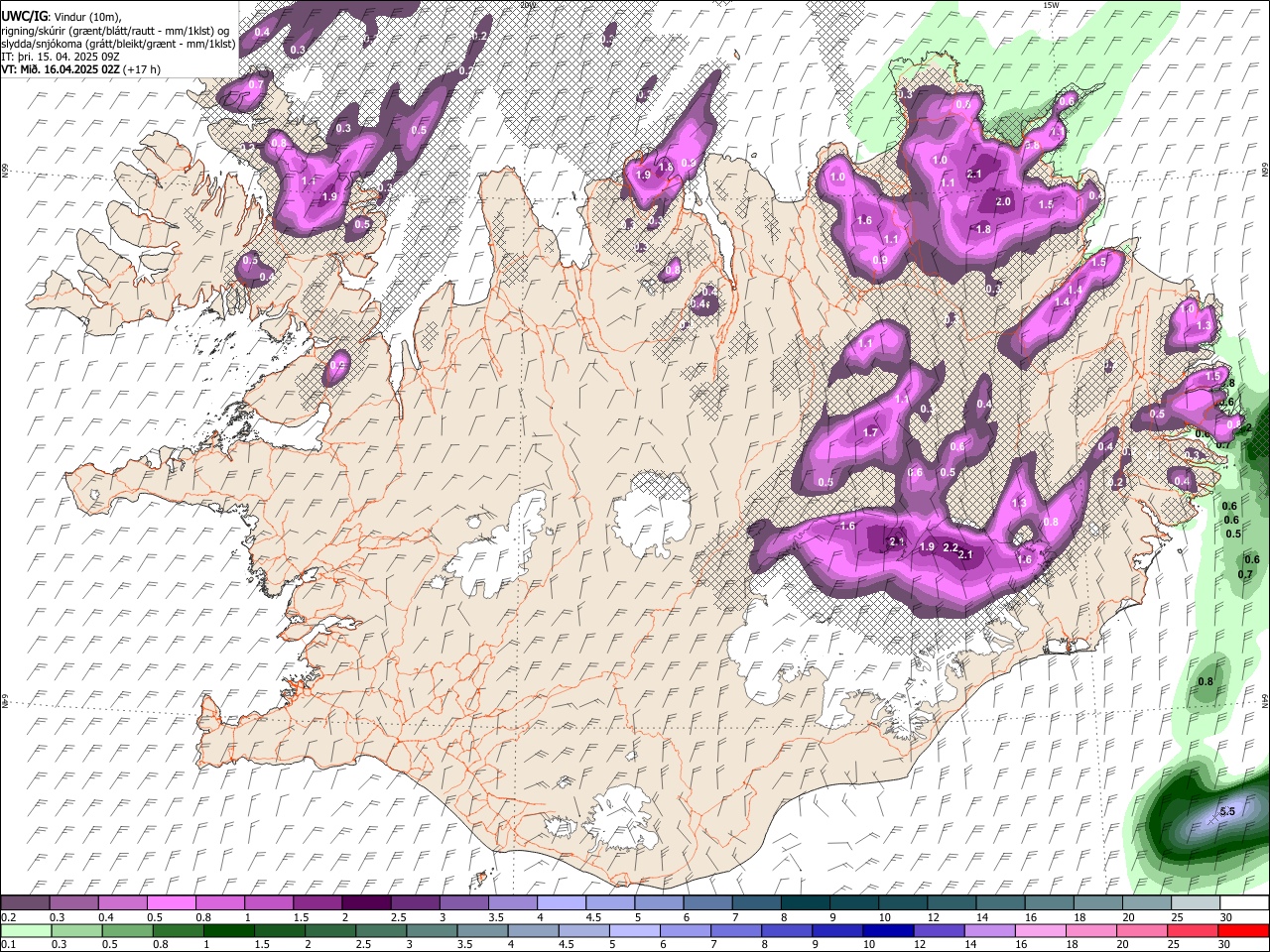Choose the rain legend swatch between 7 and 8
Image resolution: width=1270 pixels, height=952 pixels.
coord(735,930)
